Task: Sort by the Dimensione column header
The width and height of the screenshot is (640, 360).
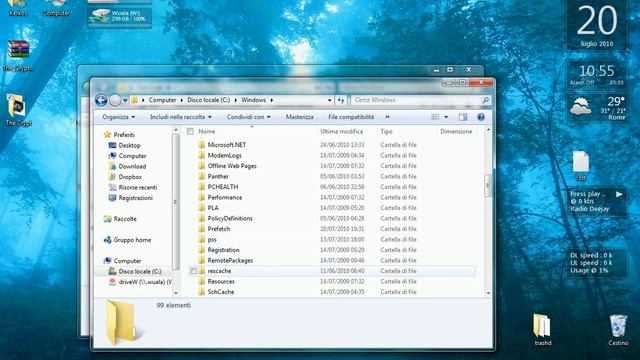Action: 456,131
